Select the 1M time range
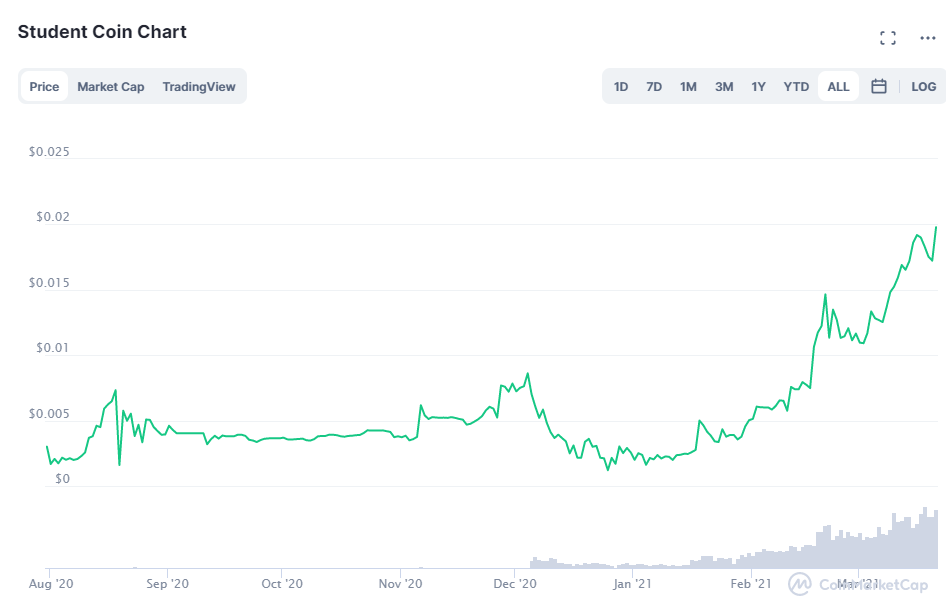Image resolution: width=946 pixels, height=598 pixels. (x=688, y=86)
